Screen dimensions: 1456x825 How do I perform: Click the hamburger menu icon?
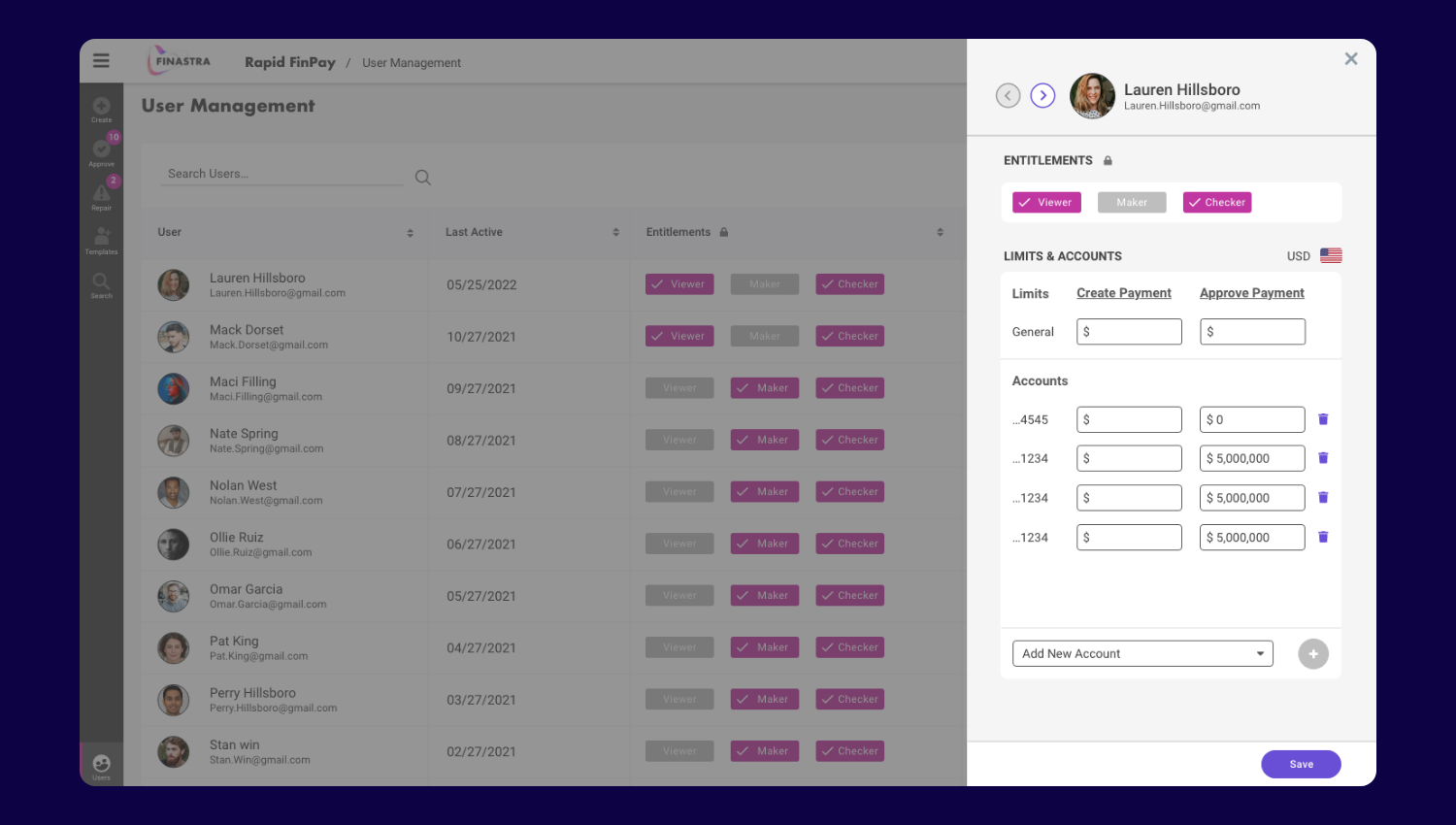(x=101, y=60)
